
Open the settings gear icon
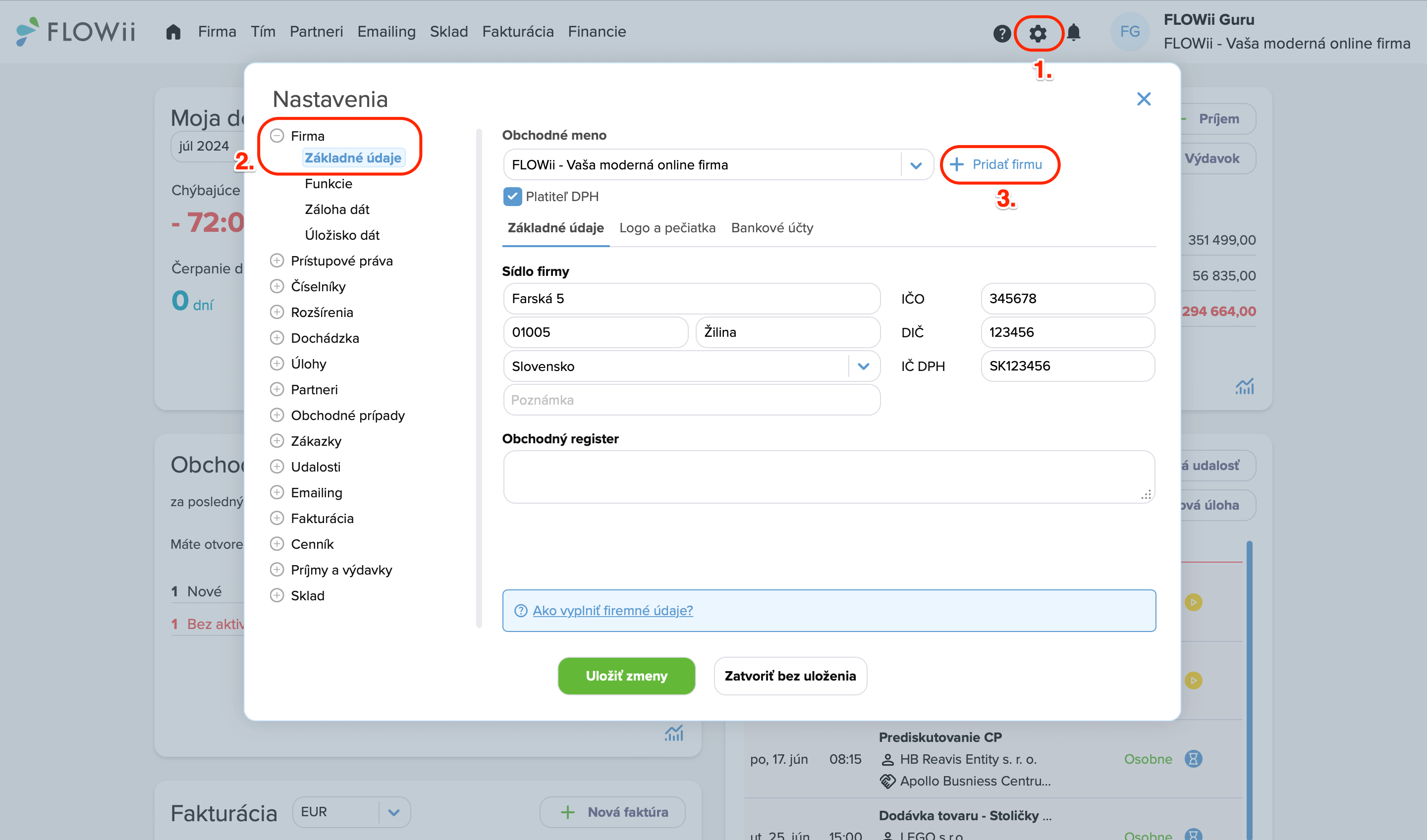point(1038,33)
